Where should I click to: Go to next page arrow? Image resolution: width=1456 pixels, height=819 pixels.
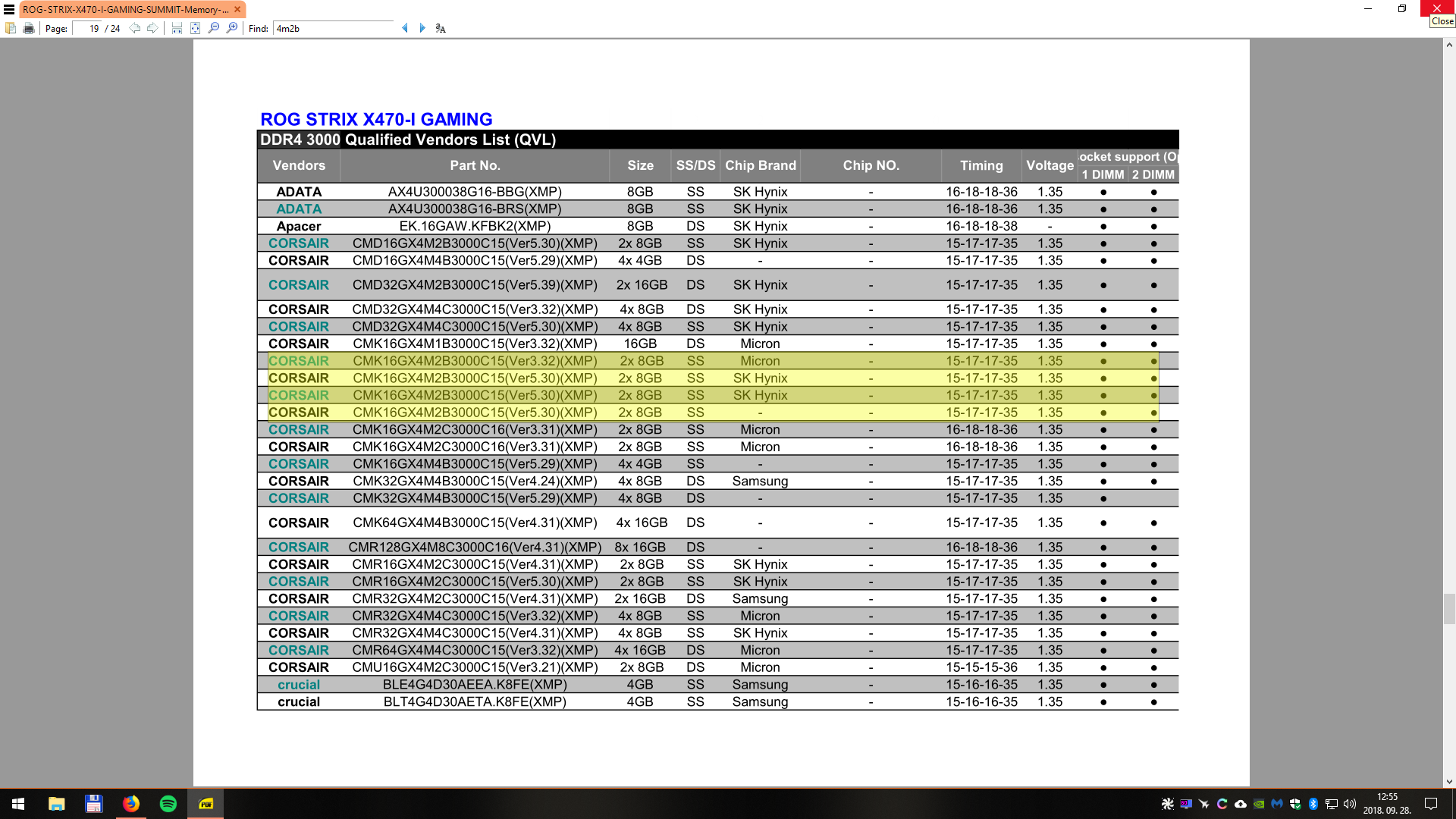(x=152, y=28)
